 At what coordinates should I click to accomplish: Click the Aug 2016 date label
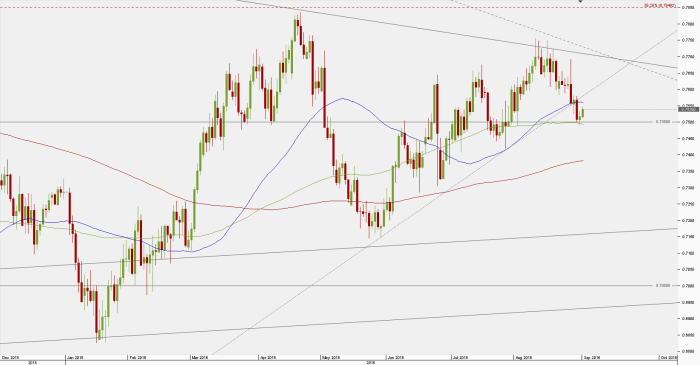(523, 357)
